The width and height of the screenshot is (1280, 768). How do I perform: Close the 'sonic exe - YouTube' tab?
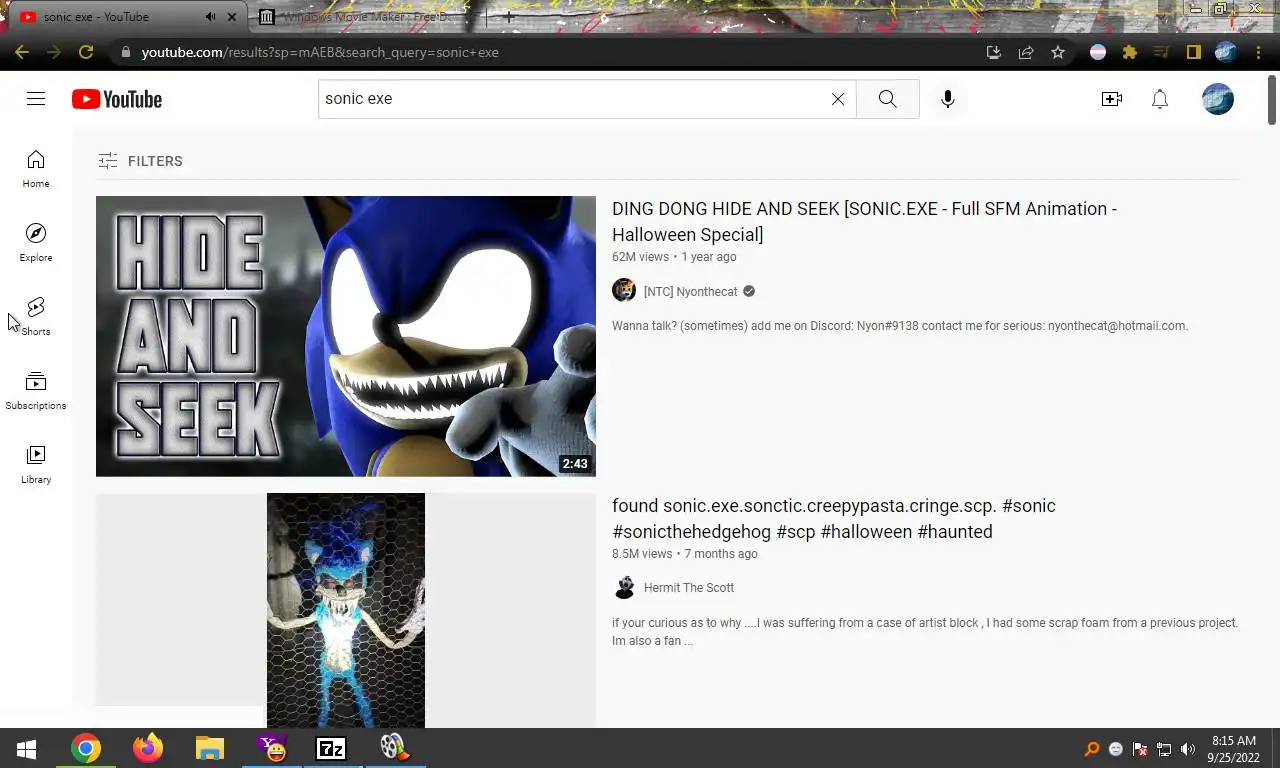233,17
